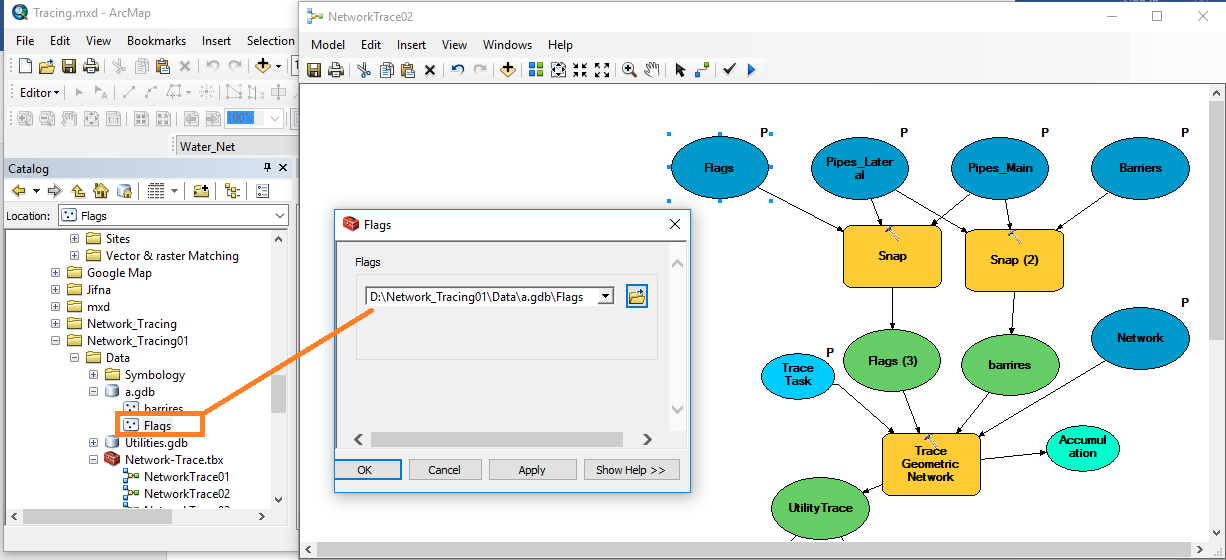Browse for Flags dataset folder icon
The image size is (1226, 560).
[x=637, y=296]
